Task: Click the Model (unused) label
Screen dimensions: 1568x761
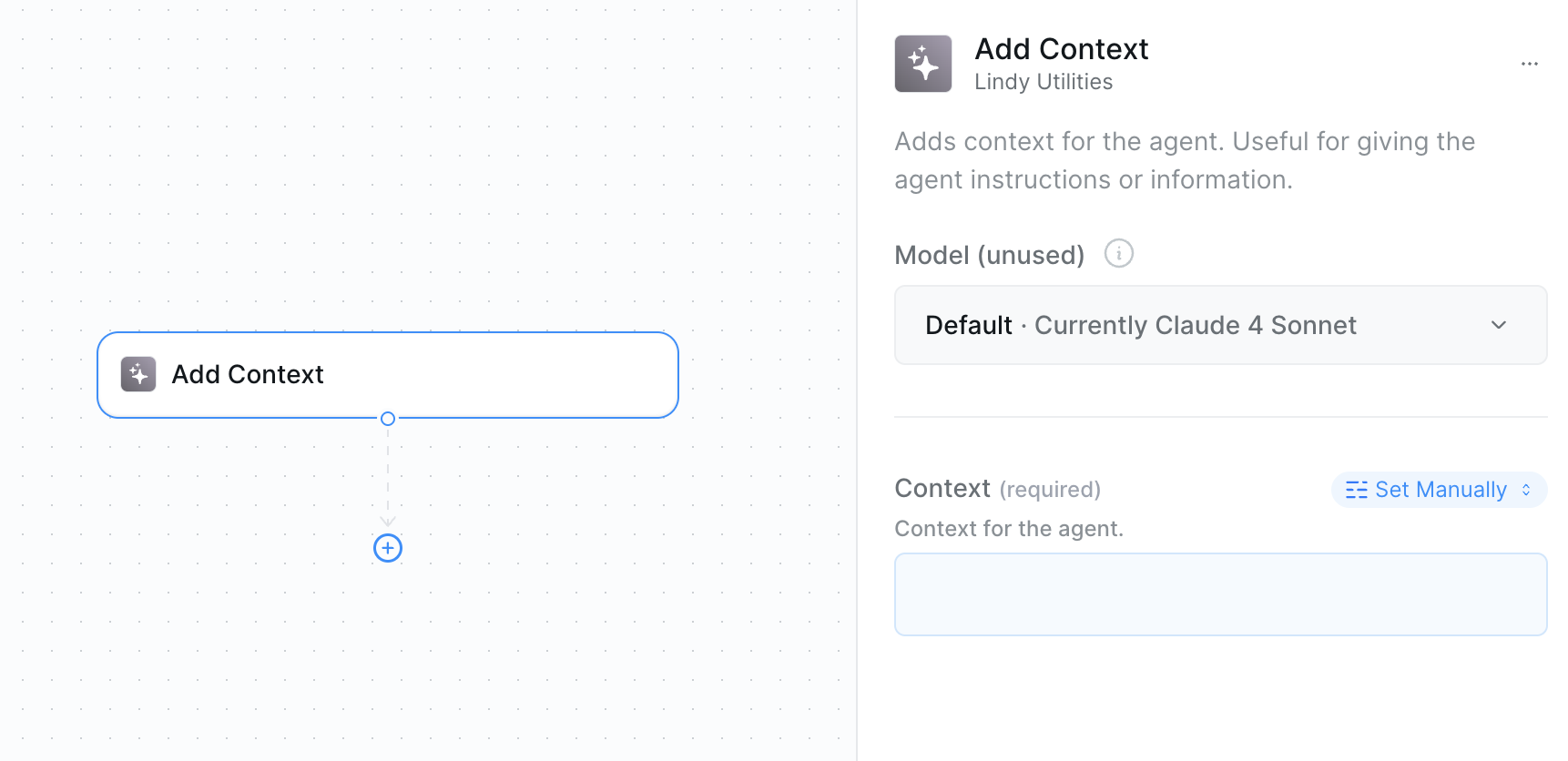Action: [x=989, y=255]
